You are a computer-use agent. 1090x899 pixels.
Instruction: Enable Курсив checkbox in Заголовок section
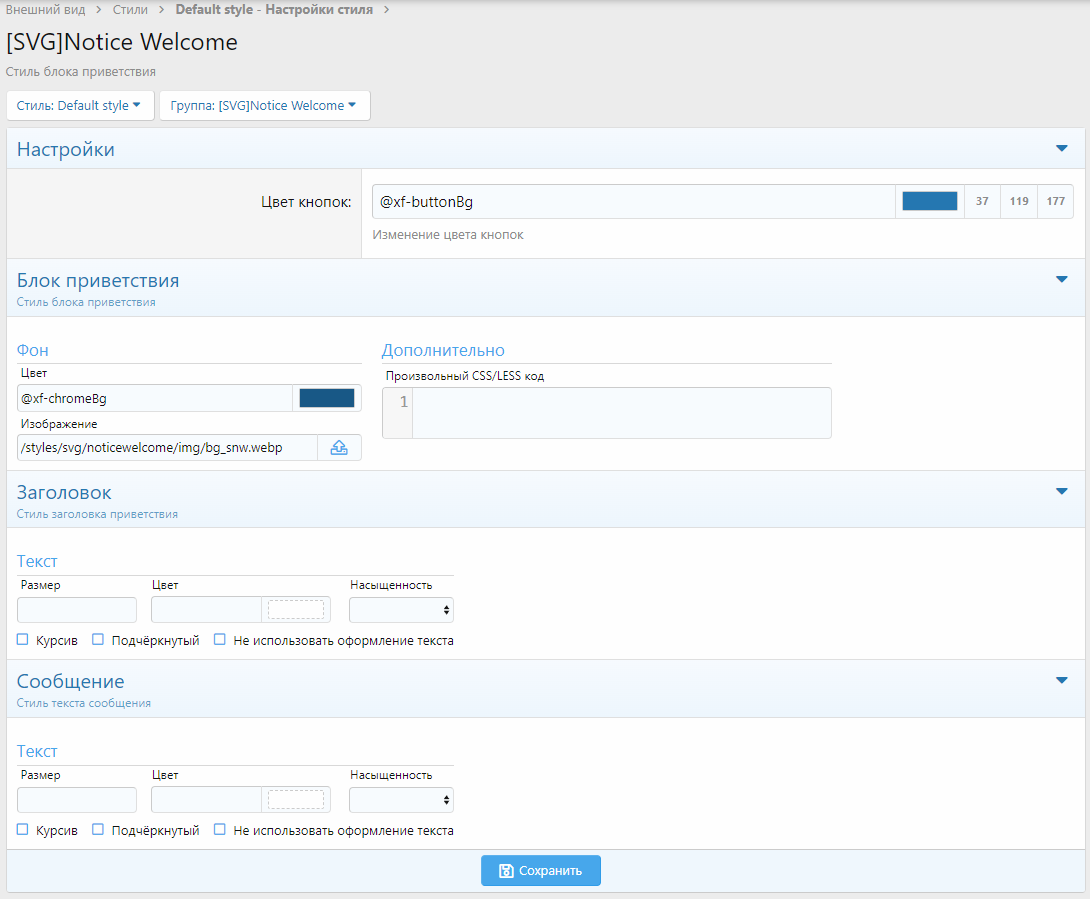tap(23, 640)
